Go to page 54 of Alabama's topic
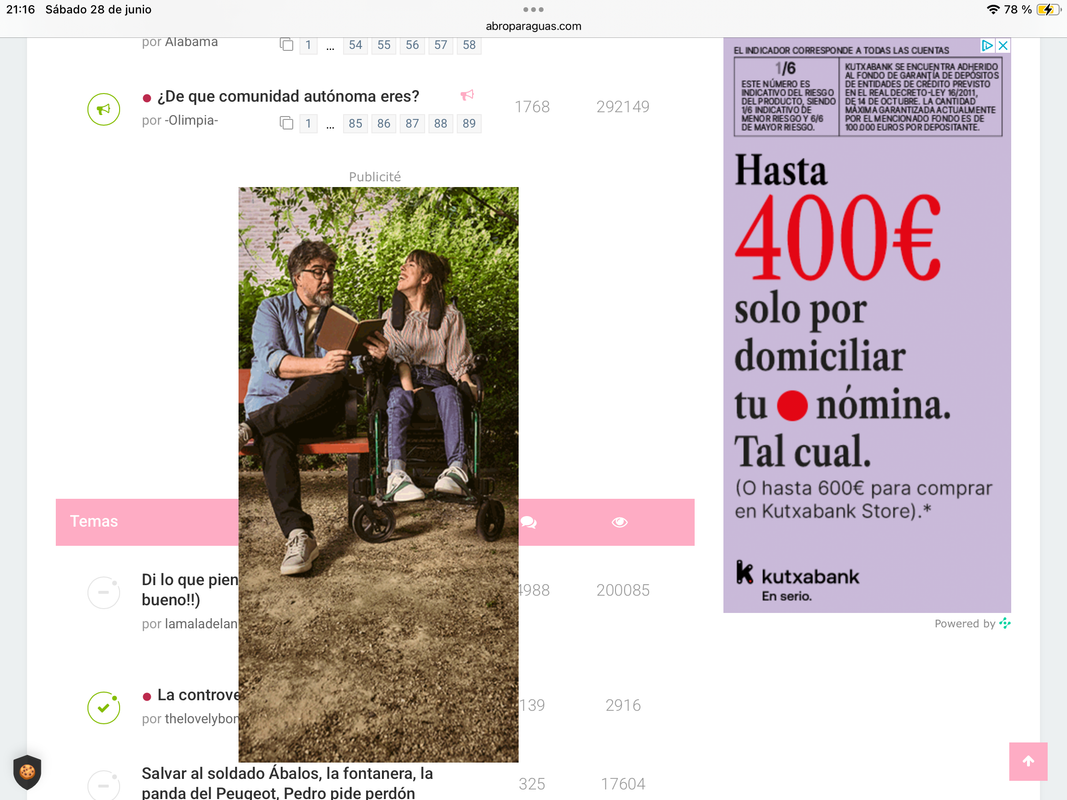This screenshot has width=1067, height=800. point(355,45)
